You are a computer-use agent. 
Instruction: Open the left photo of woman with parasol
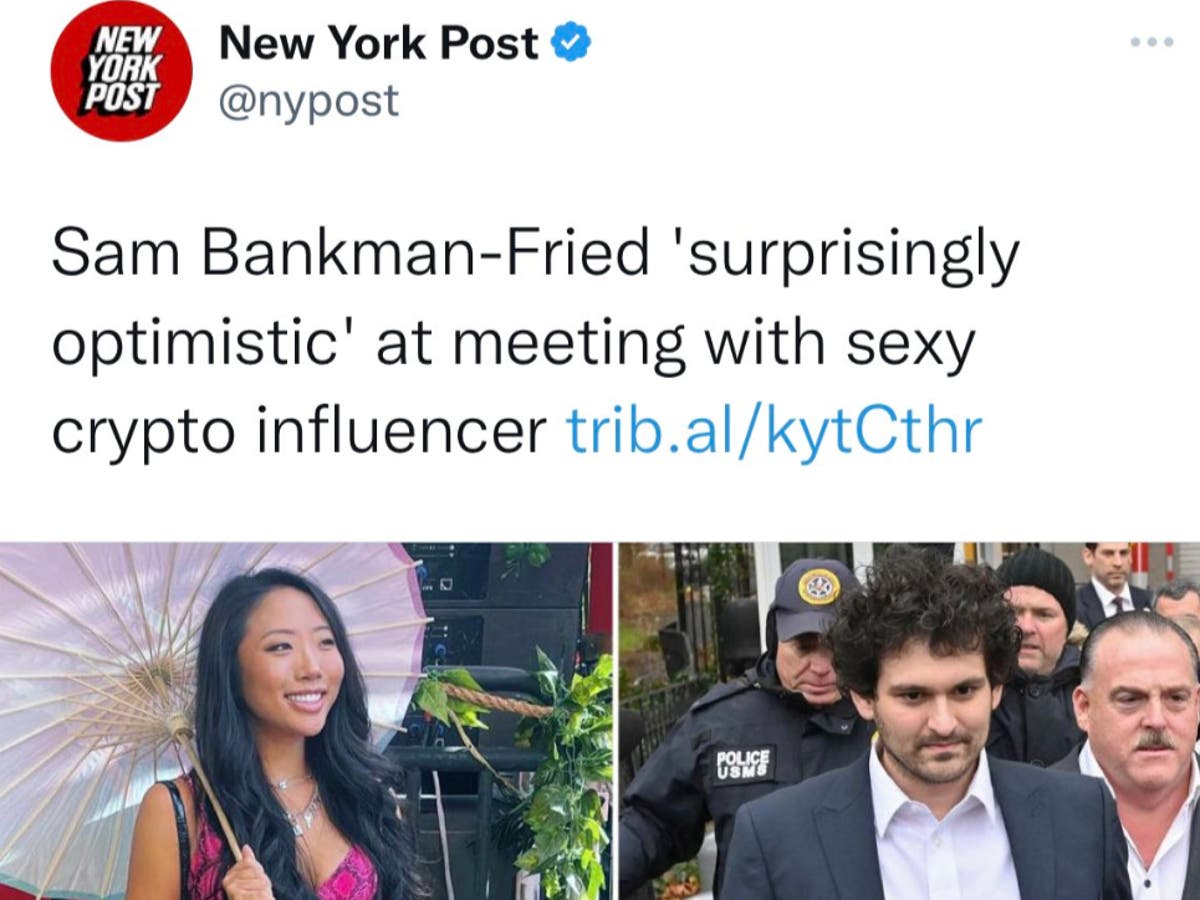pos(306,721)
